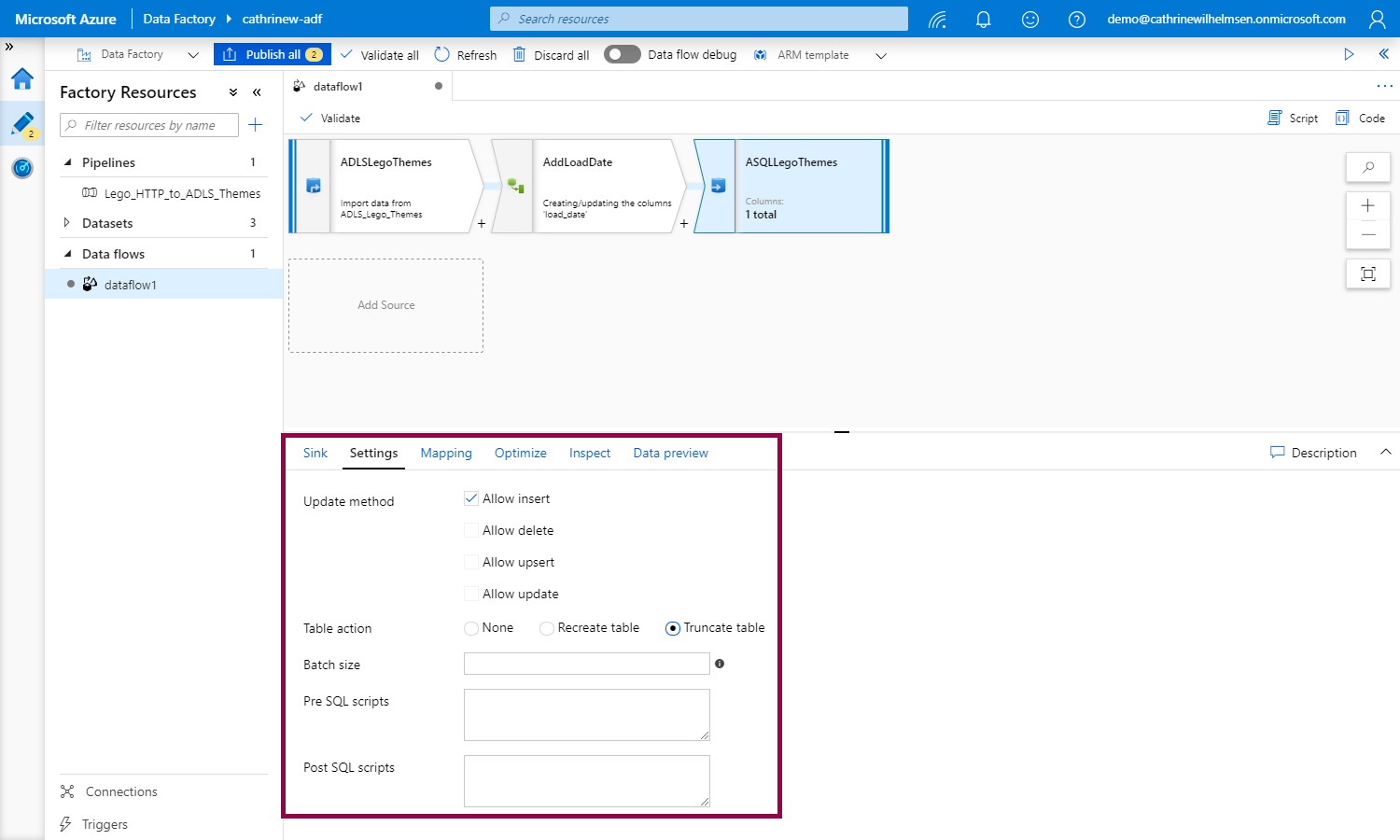Image resolution: width=1400 pixels, height=840 pixels.
Task: Click the canvas search magnifier icon
Action: [x=1367, y=168]
